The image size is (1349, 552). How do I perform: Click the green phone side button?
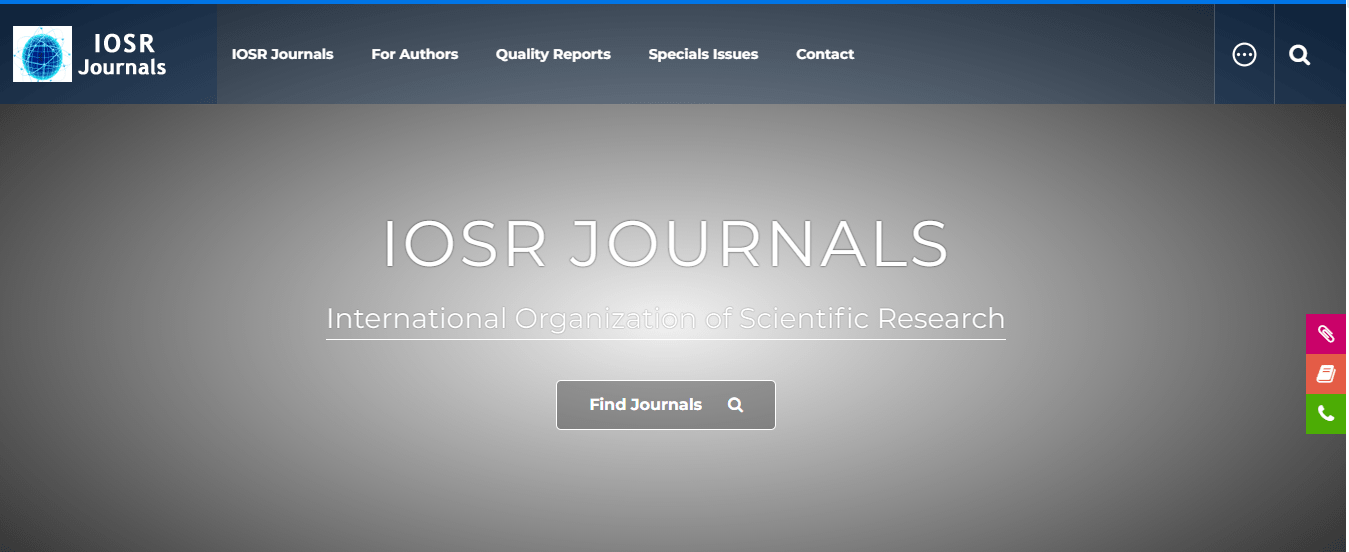click(x=1326, y=414)
